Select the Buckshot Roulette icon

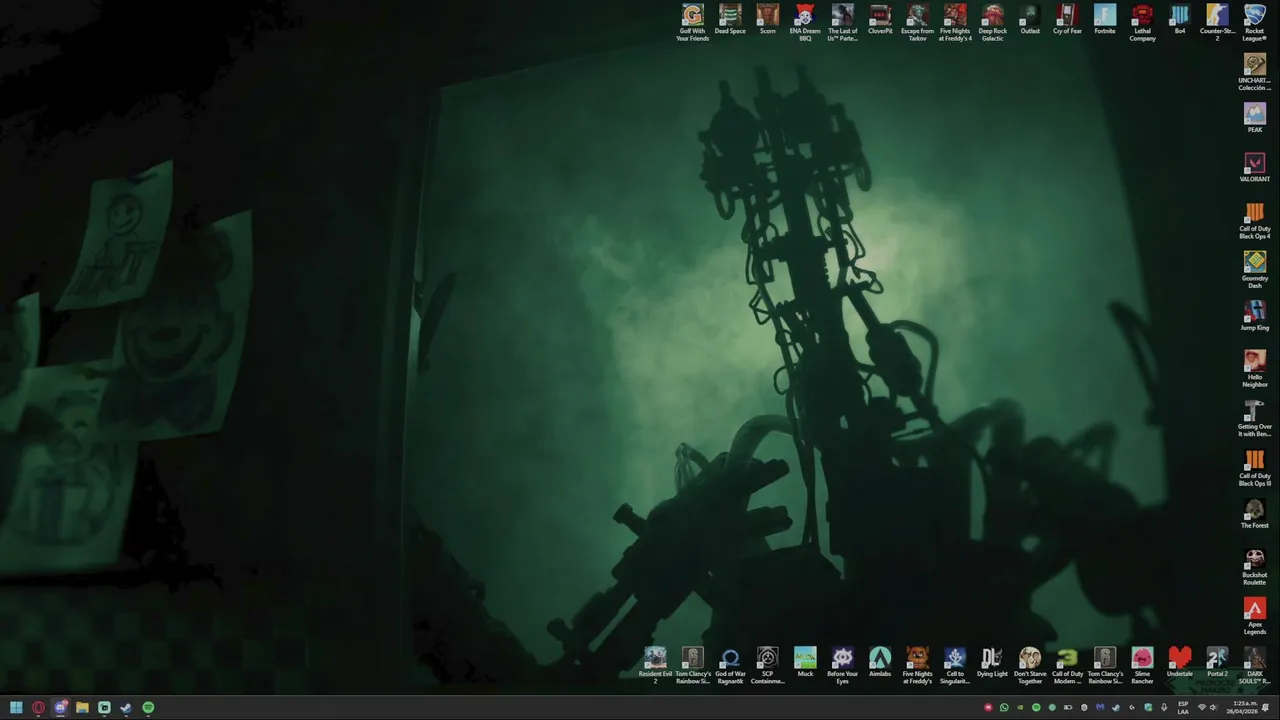[x=1255, y=567]
